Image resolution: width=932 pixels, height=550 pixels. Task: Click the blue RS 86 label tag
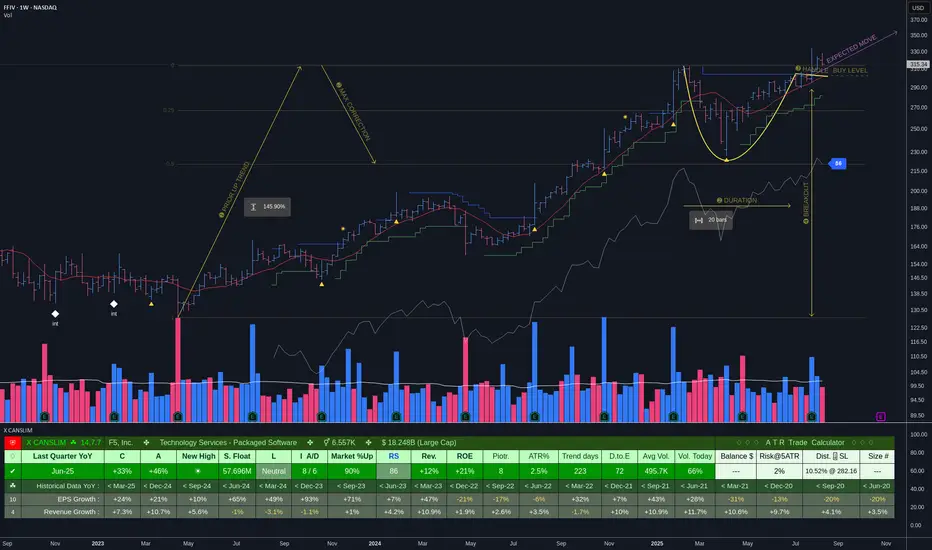pos(837,164)
